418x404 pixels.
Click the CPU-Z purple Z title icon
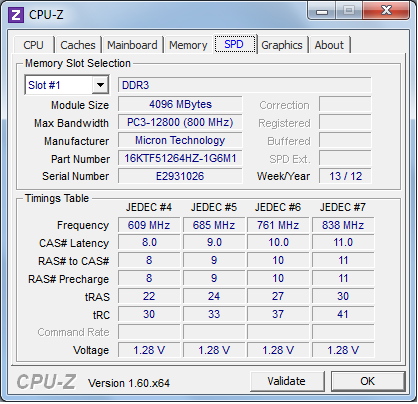[x=16, y=15]
